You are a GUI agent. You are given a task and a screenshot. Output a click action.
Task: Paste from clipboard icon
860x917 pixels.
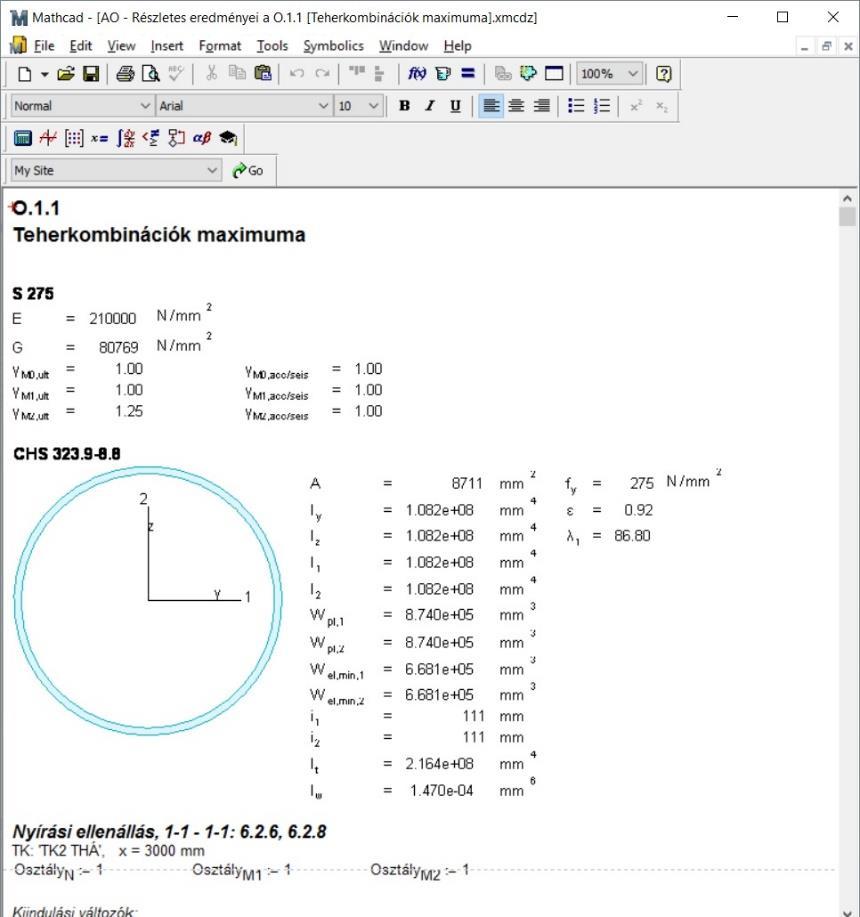coord(263,73)
